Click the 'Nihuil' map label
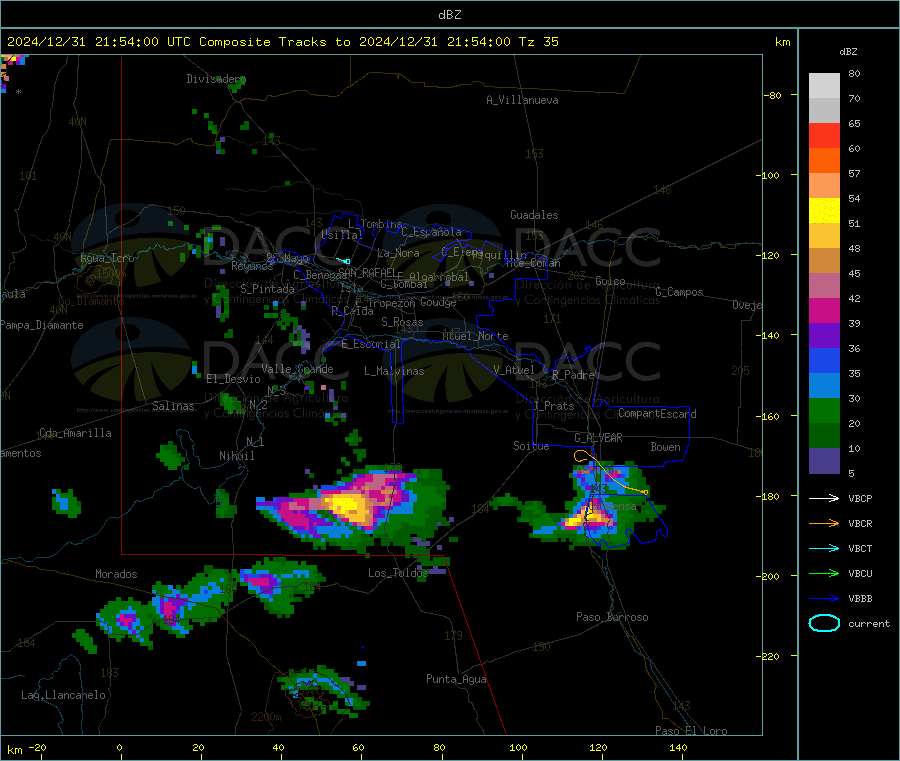The image size is (900, 761). (x=236, y=456)
